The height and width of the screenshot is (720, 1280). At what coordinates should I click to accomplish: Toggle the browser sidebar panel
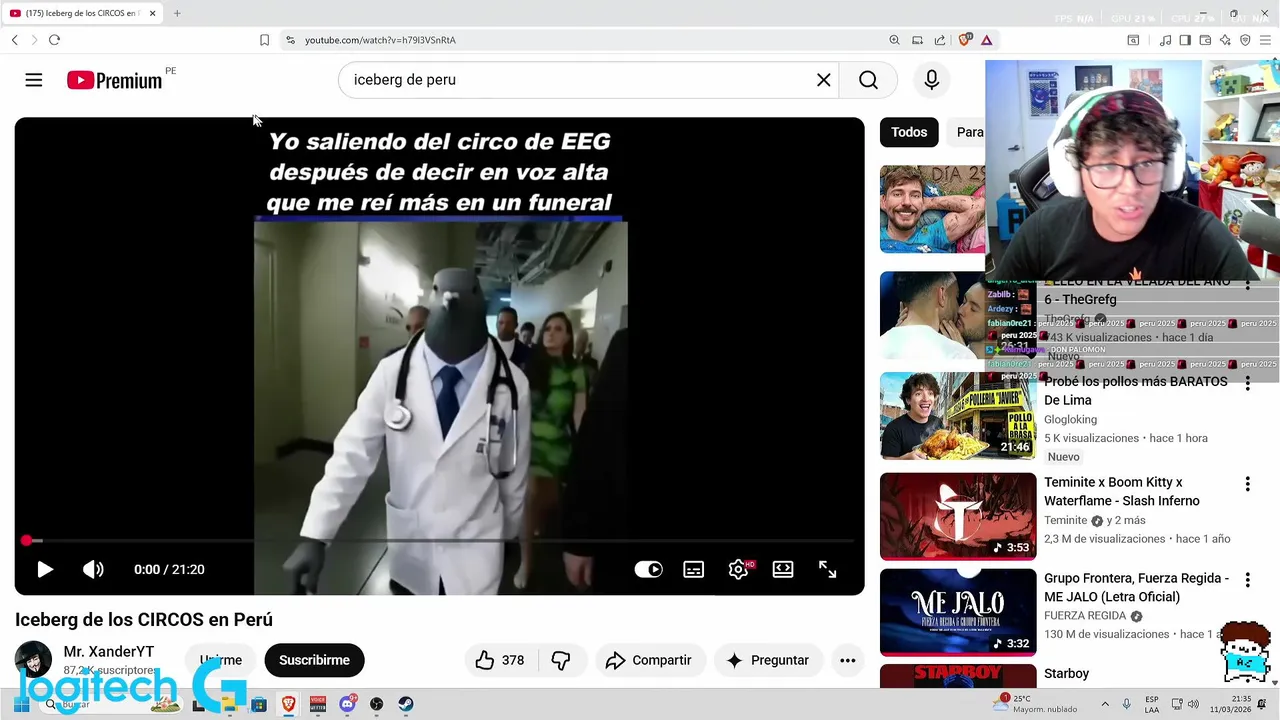point(1185,40)
